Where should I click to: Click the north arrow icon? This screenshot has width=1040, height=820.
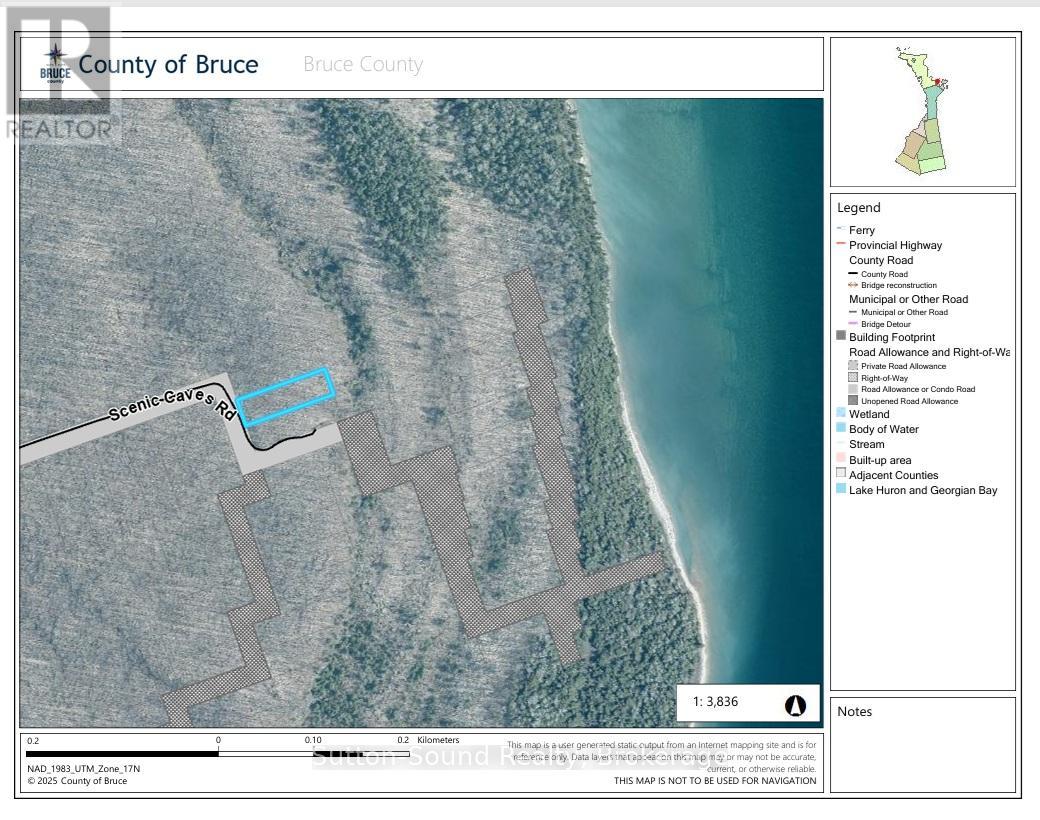click(x=795, y=705)
